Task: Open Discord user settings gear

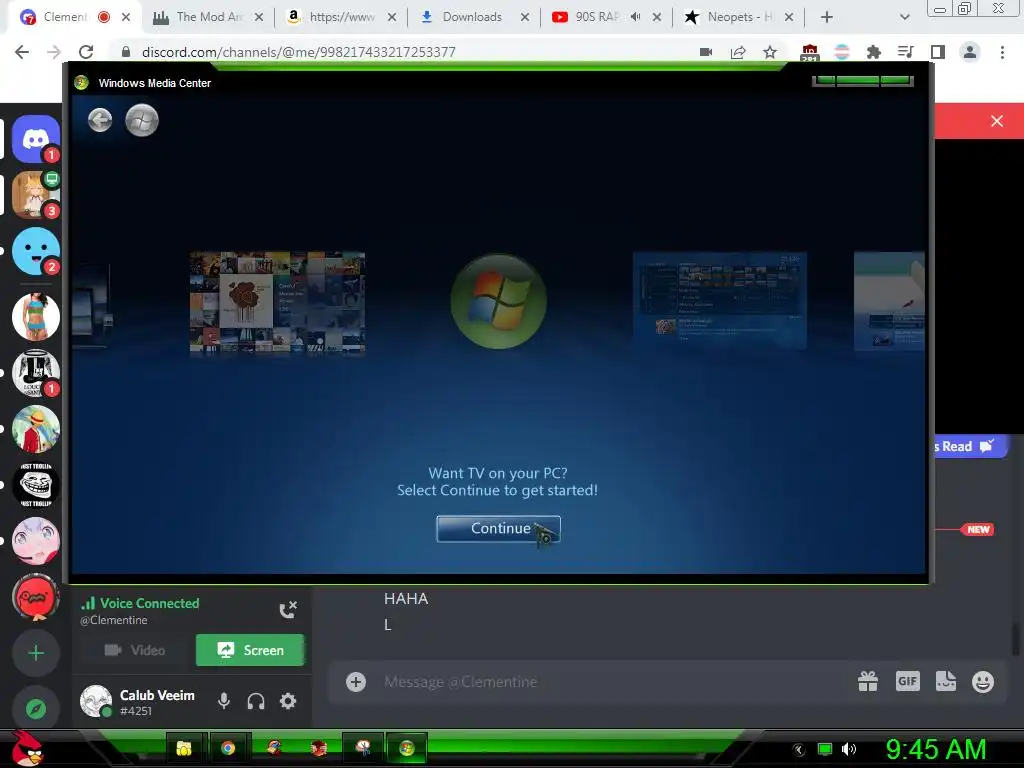Action: coord(288,701)
